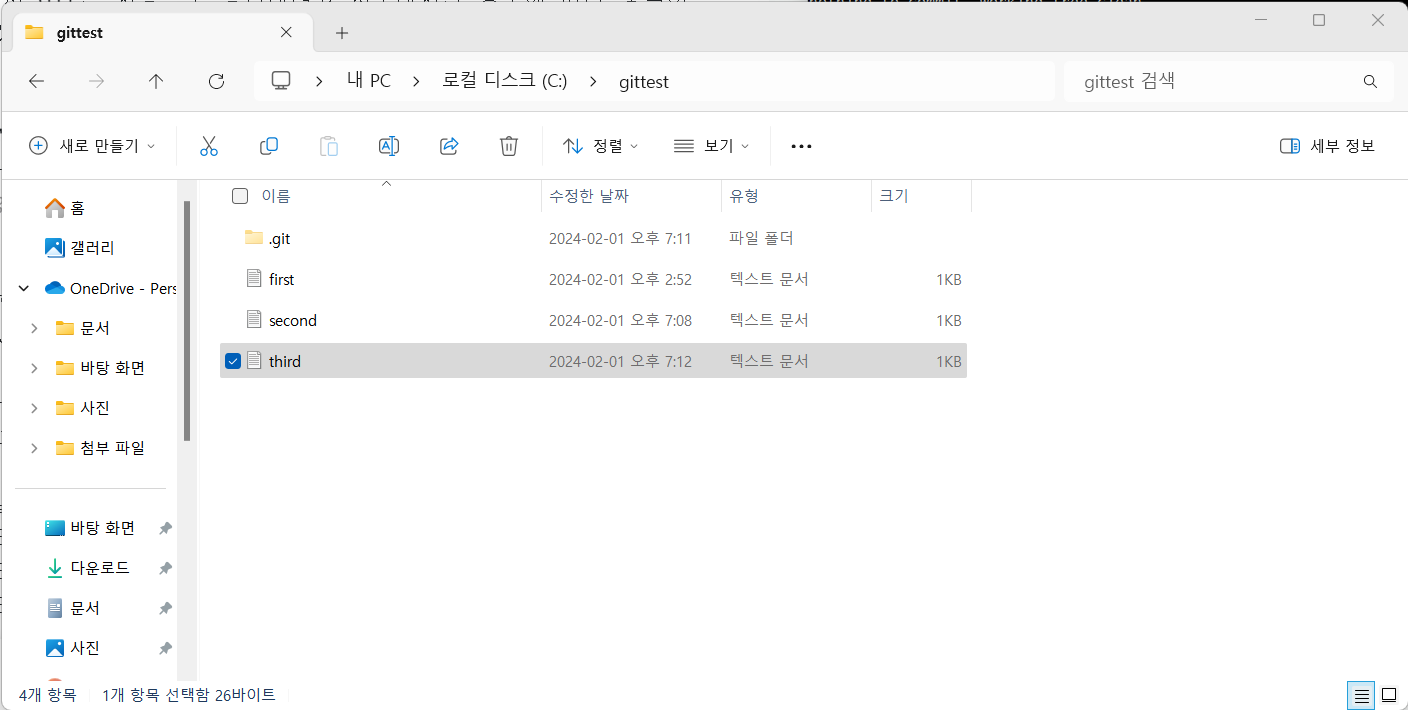
Task: Toggle the select-all checkbox in header
Action: click(x=240, y=196)
